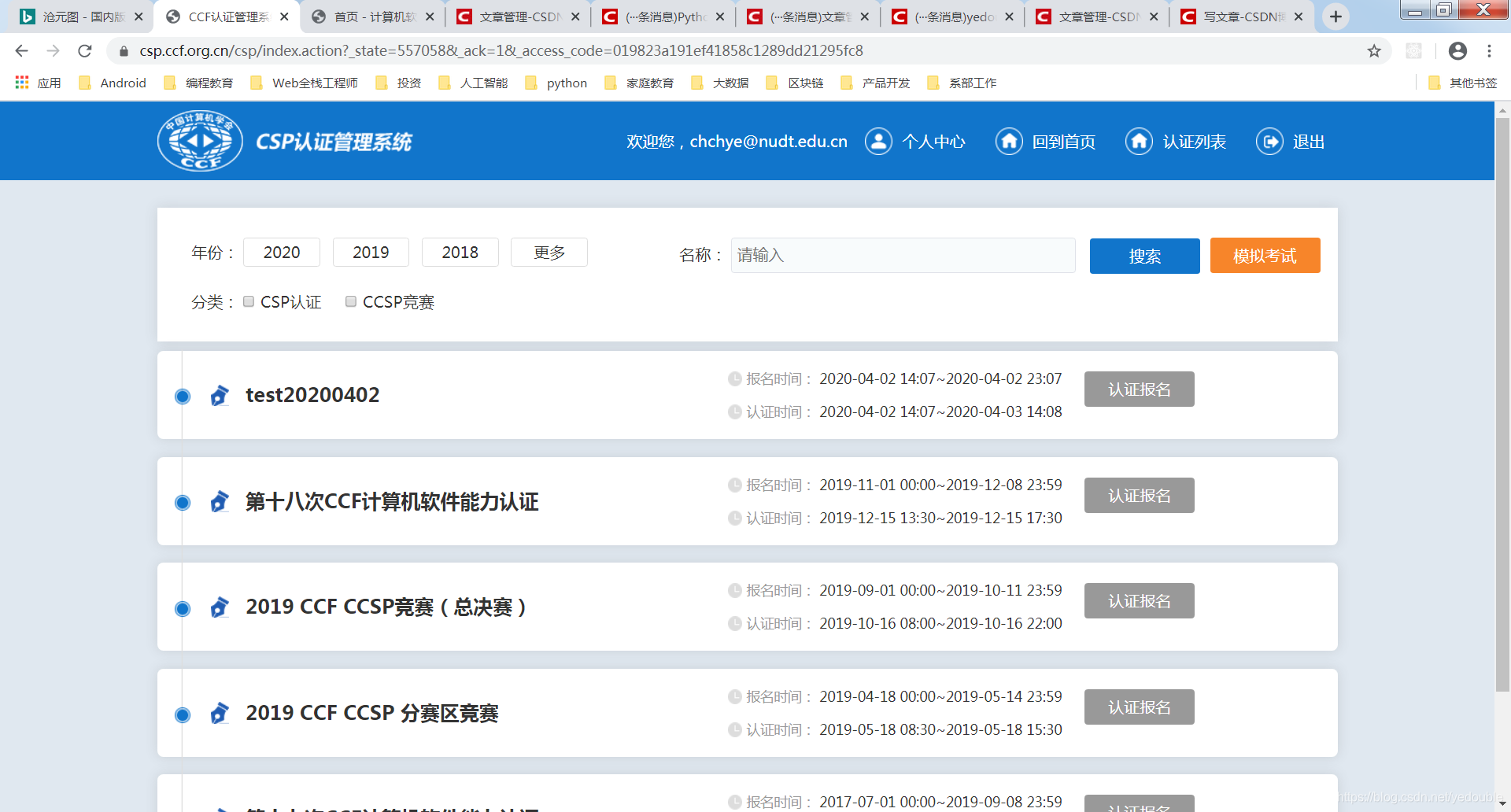Screen dimensions: 1511x812
Task: Click the page vertical scrollbar thumb
Action: point(1502,405)
